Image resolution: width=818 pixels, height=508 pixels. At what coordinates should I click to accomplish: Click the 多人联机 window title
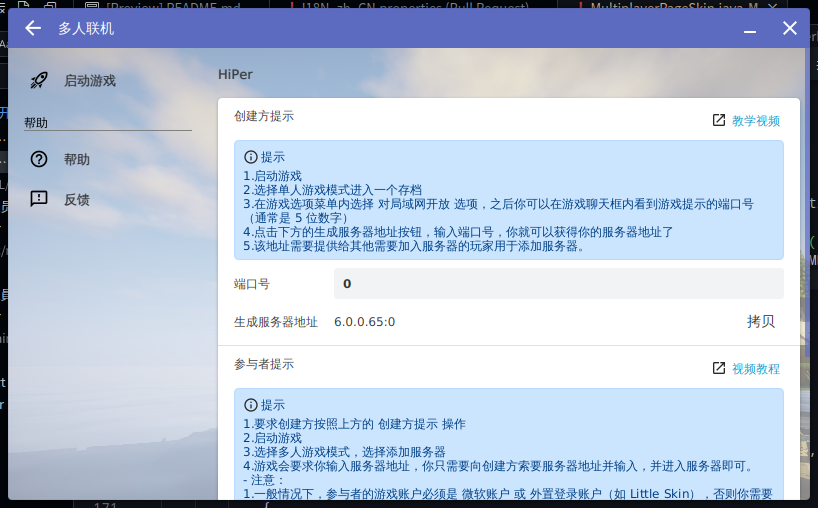86,28
